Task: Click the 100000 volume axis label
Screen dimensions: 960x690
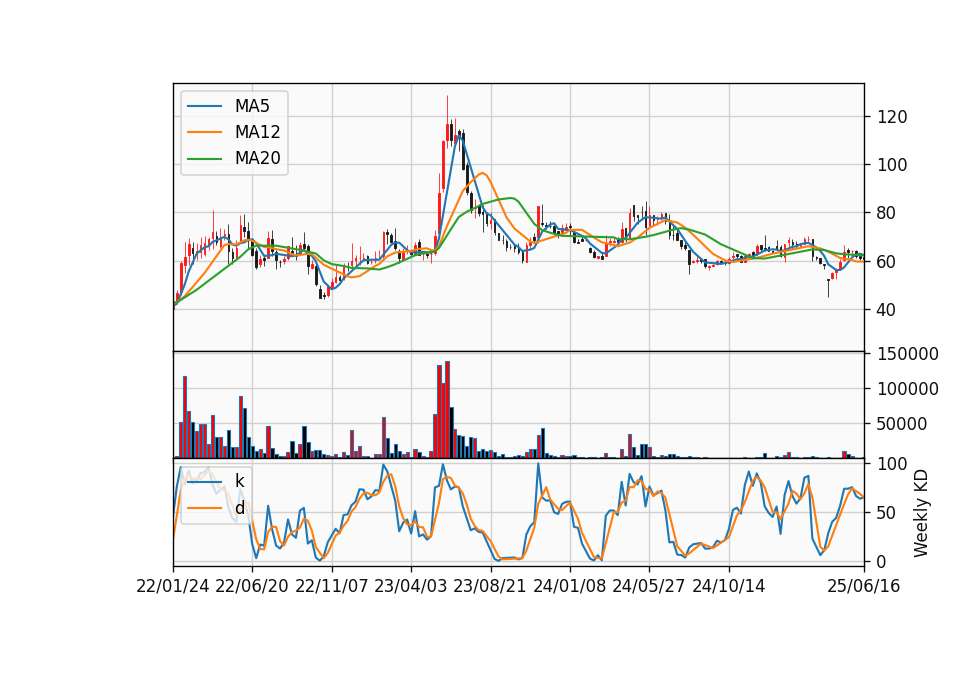Action: (x=908, y=389)
